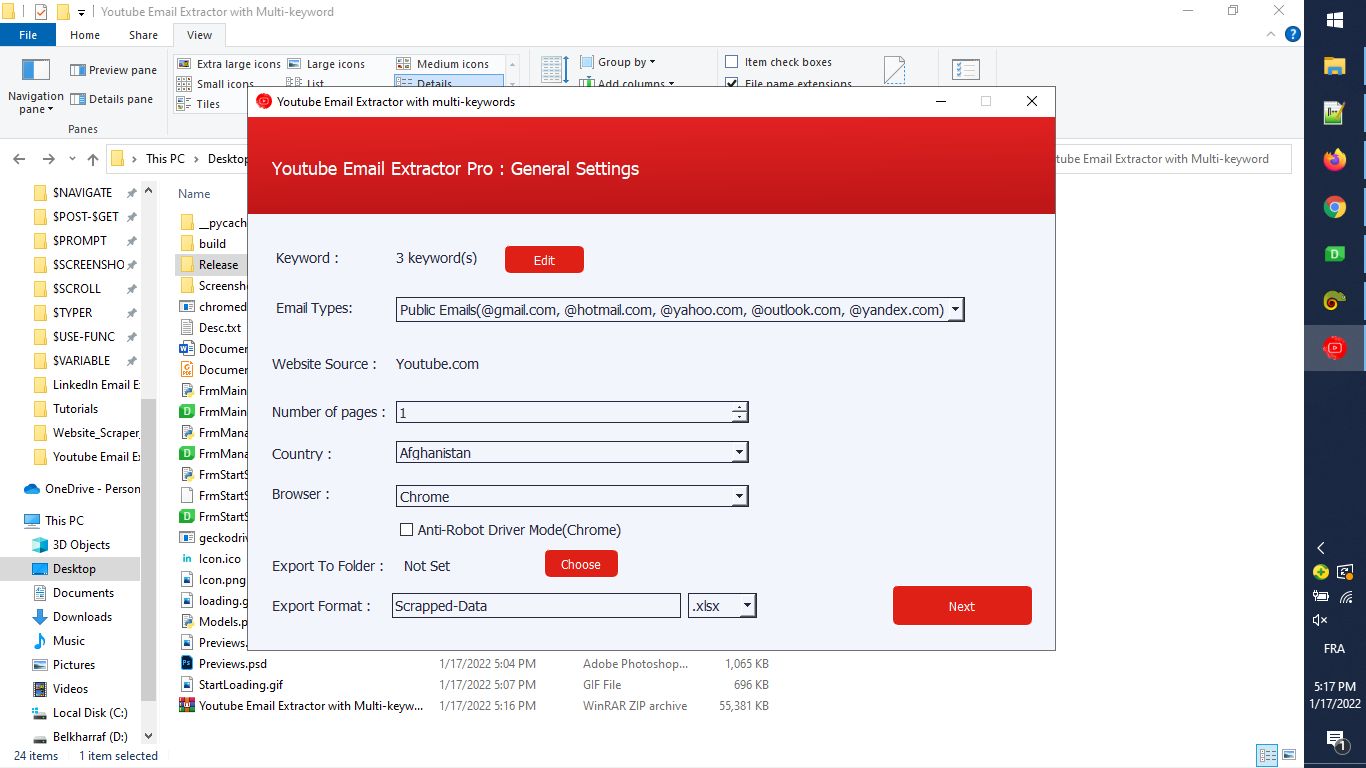
Task: Choose Tiles layout
Action: 199,104
